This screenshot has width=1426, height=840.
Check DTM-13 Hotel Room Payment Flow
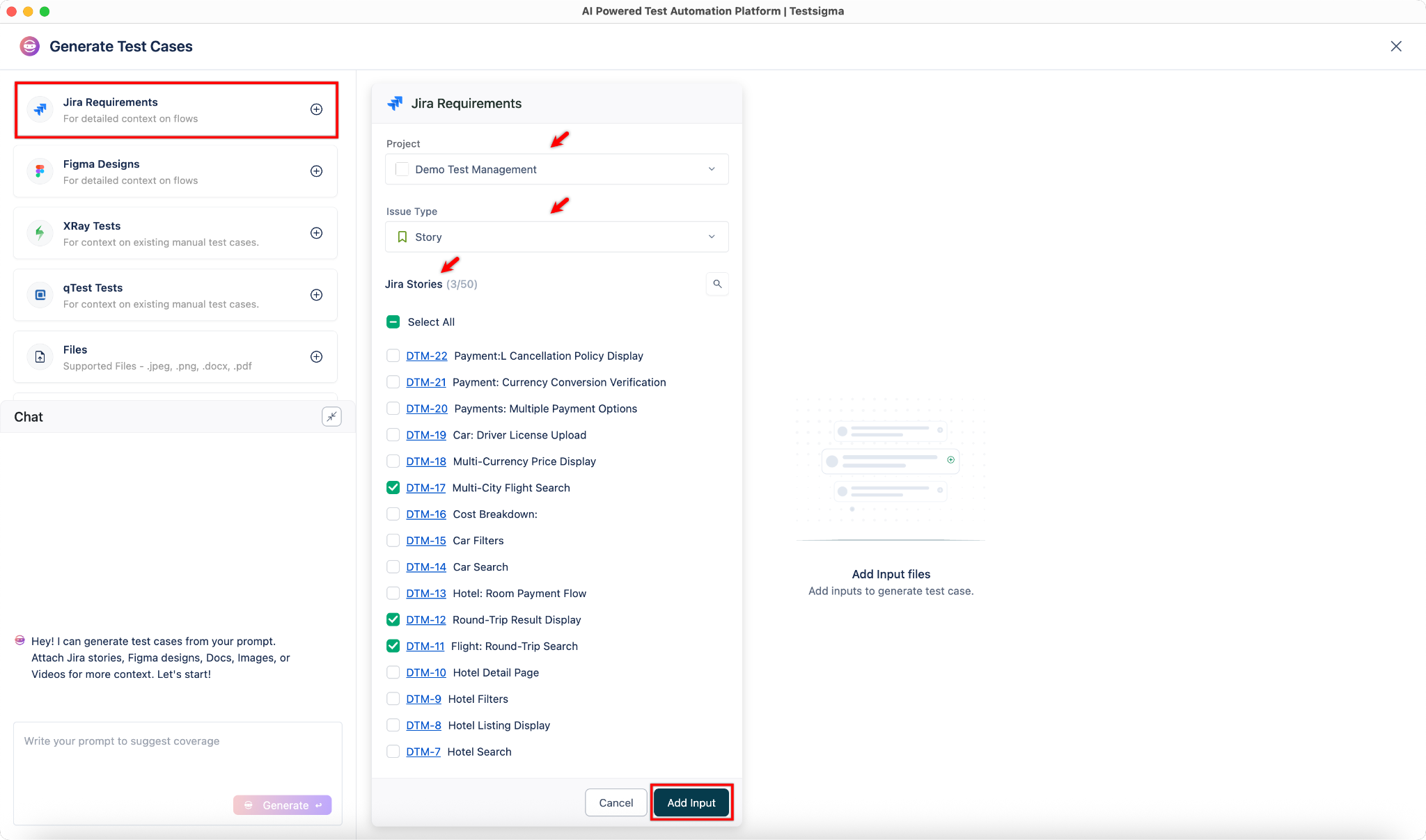(x=393, y=594)
